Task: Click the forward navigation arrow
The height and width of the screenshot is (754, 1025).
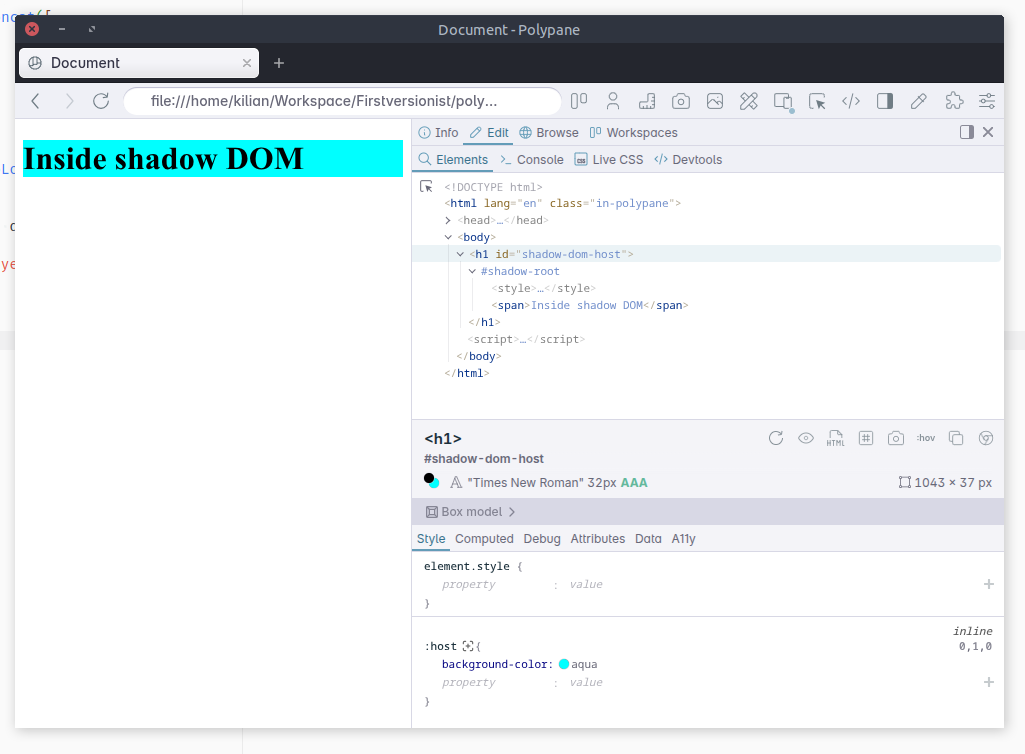Action: [x=69, y=101]
